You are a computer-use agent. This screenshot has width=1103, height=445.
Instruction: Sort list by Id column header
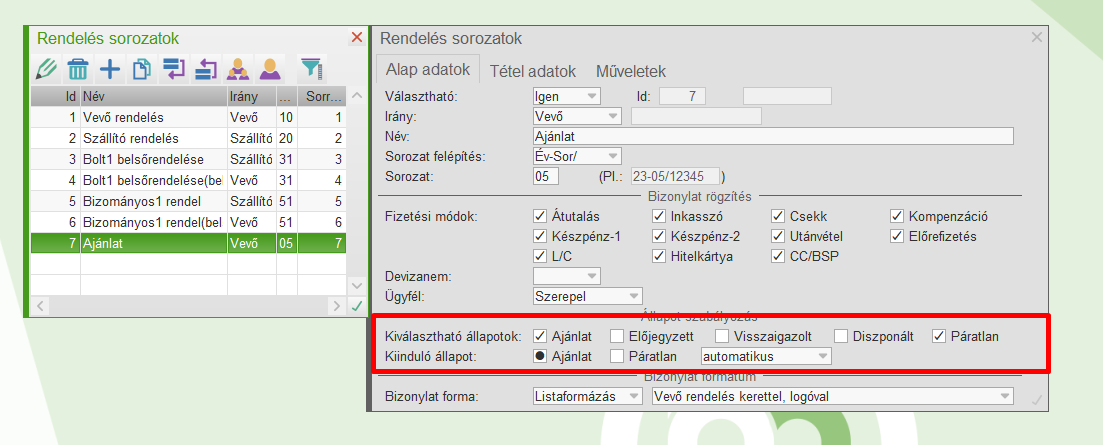[x=56, y=96]
